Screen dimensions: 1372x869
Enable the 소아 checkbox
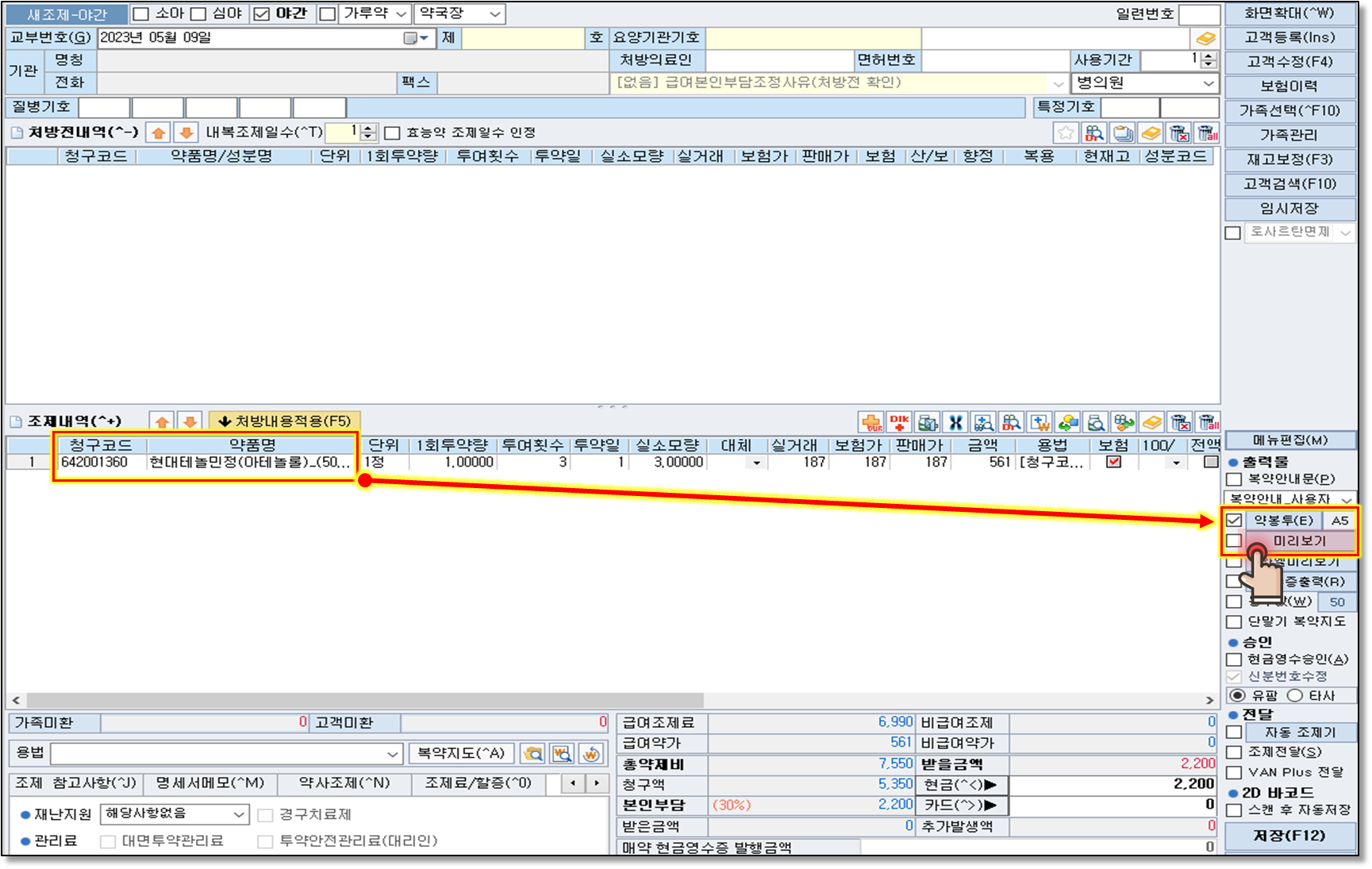pos(141,14)
